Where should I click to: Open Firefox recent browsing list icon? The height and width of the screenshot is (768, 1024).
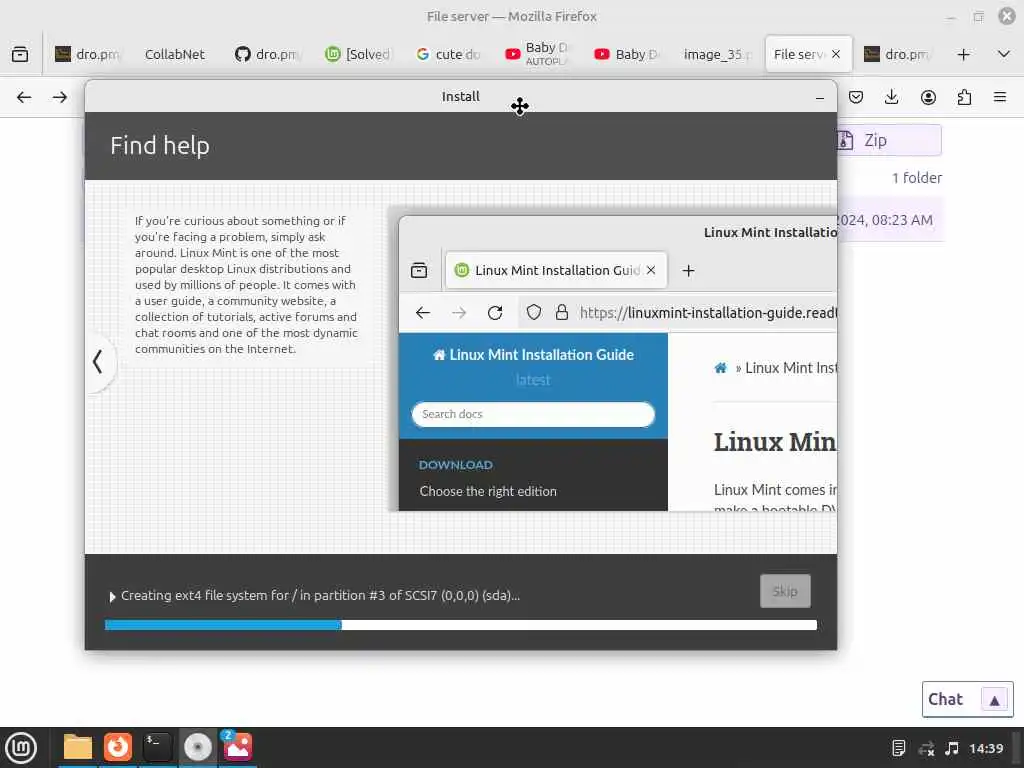20,54
